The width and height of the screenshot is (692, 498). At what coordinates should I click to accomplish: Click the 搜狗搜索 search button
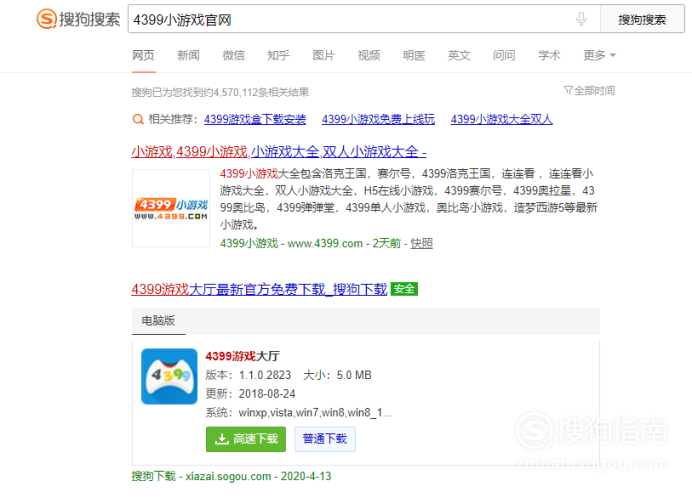[642, 19]
